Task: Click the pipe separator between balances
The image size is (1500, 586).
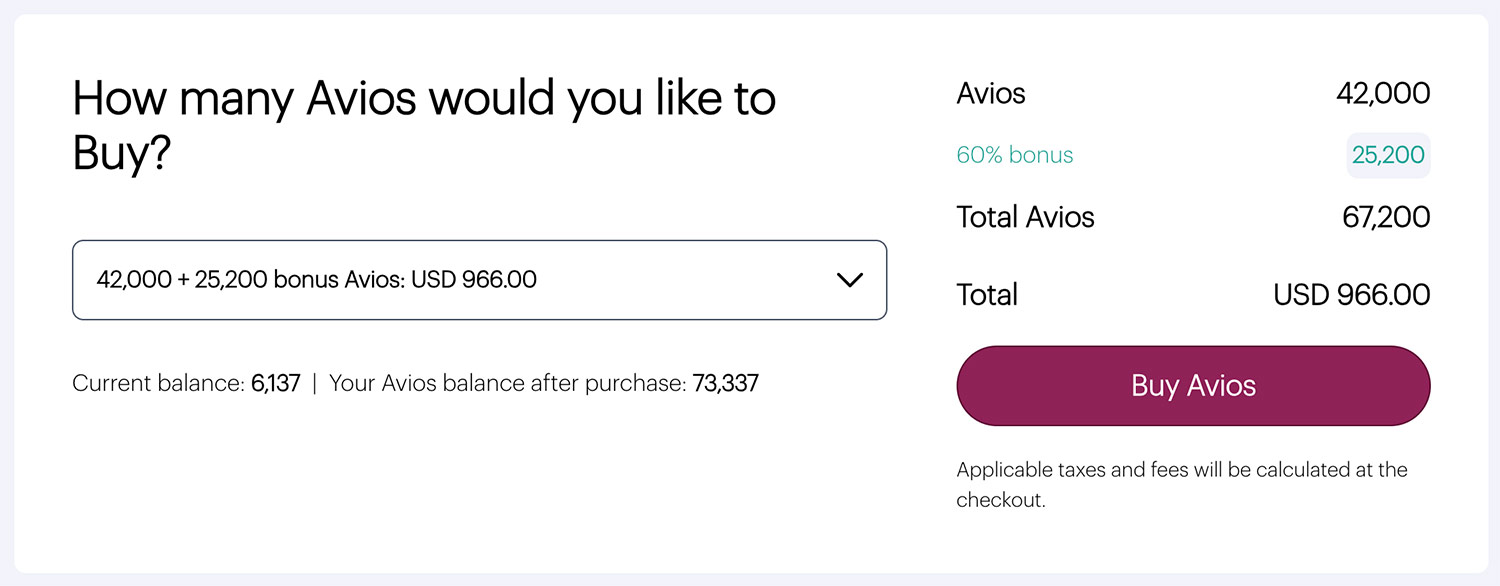Action: click(x=314, y=383)
